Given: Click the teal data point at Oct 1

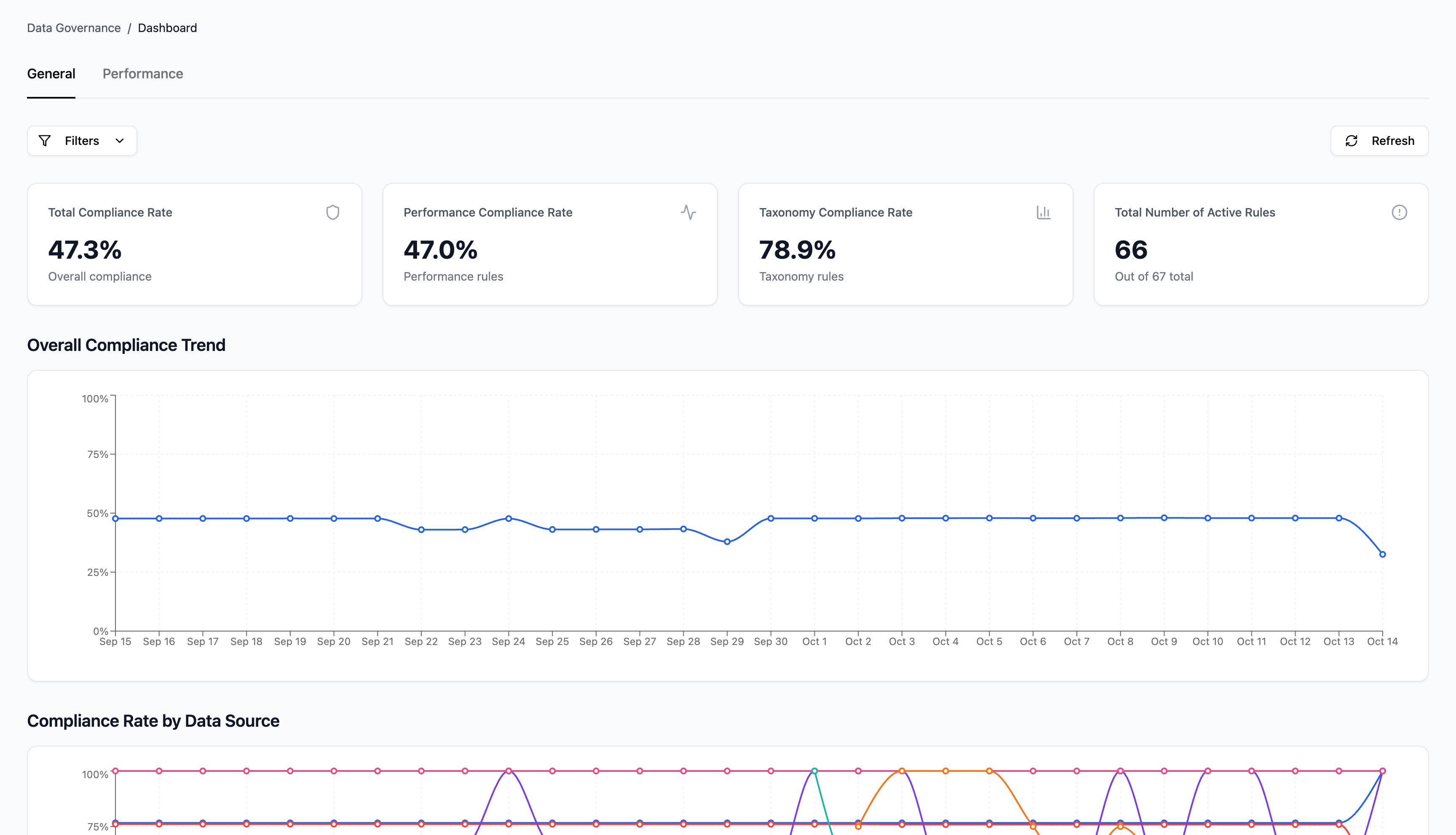Looking at the screenshot, I should point(814,771).
